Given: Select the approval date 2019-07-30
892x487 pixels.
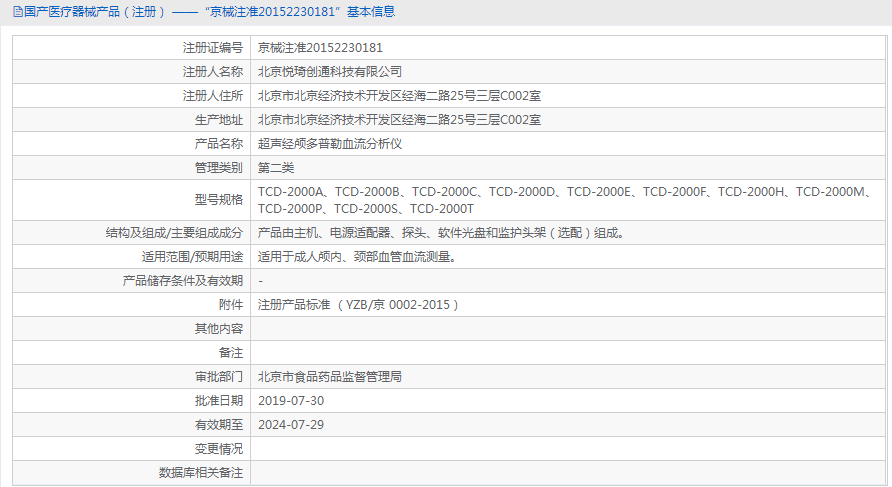Looking at the screenshot, I should pos(291,401).
